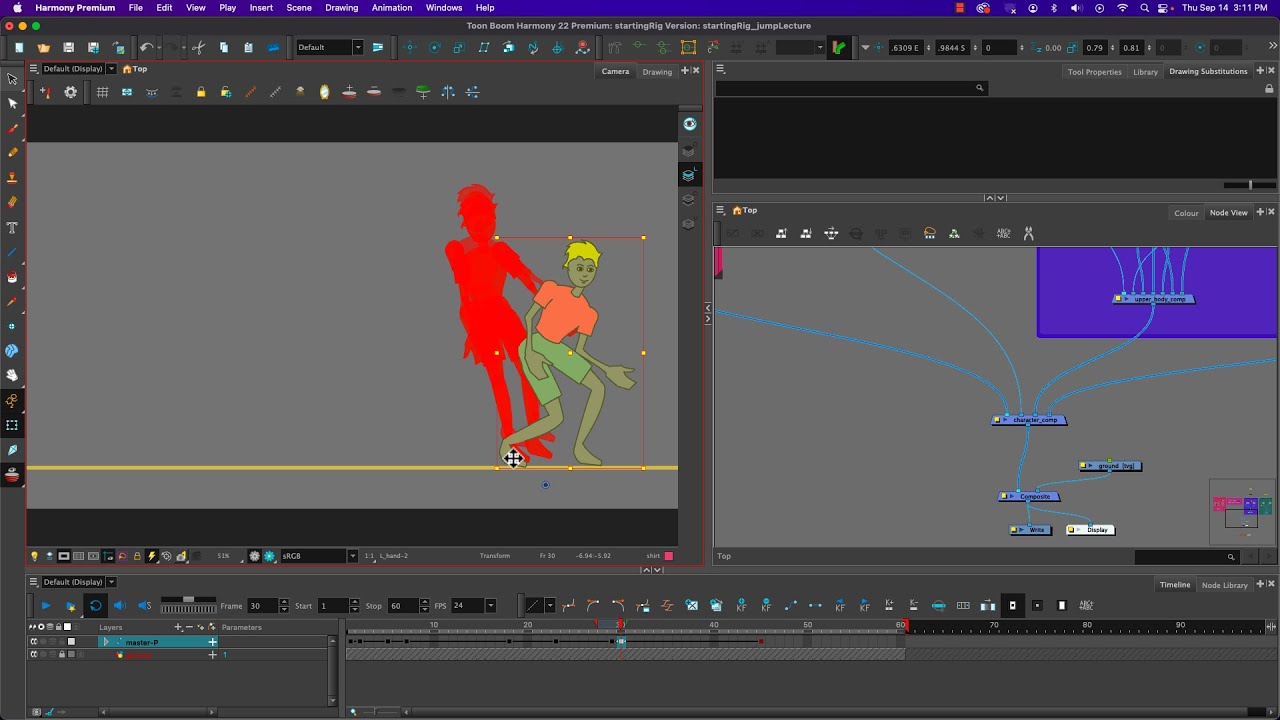This screenshot has height=720, width=1280.
Task: Toggle visibility of the red ground layer
Action: coord(34,655)
